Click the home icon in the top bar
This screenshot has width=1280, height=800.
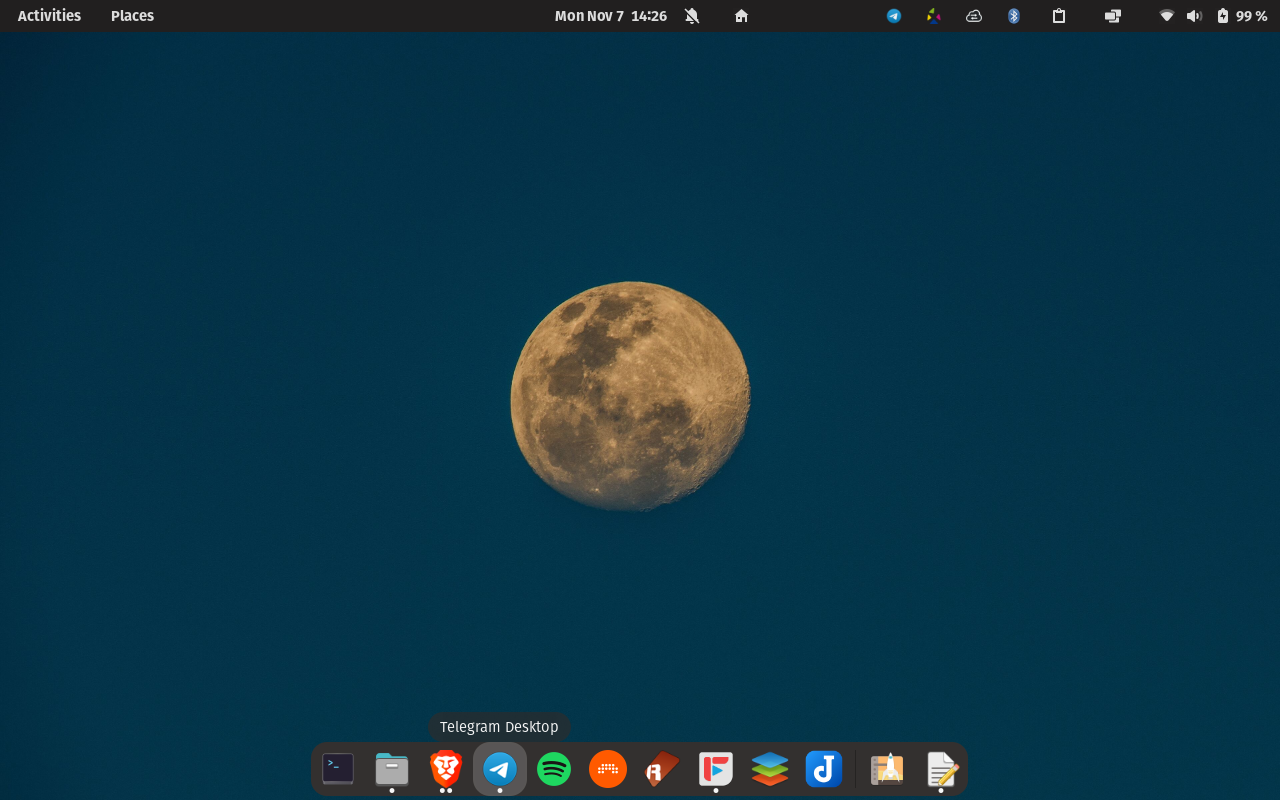coord(741,16)
